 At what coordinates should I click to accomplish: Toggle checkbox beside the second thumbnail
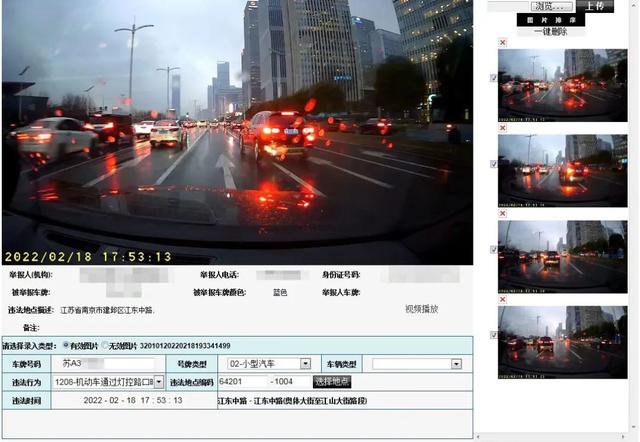493,164
